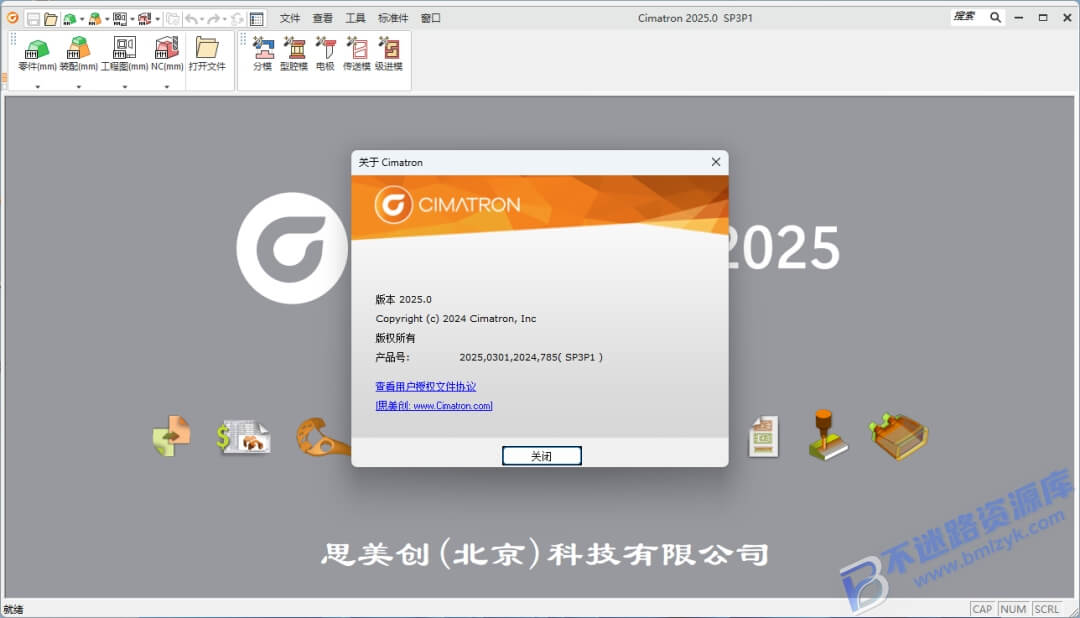This screenshot has width=1080, height=618.
Task: Click the open folder icon in quick toolbar
Action: (51, 19)
